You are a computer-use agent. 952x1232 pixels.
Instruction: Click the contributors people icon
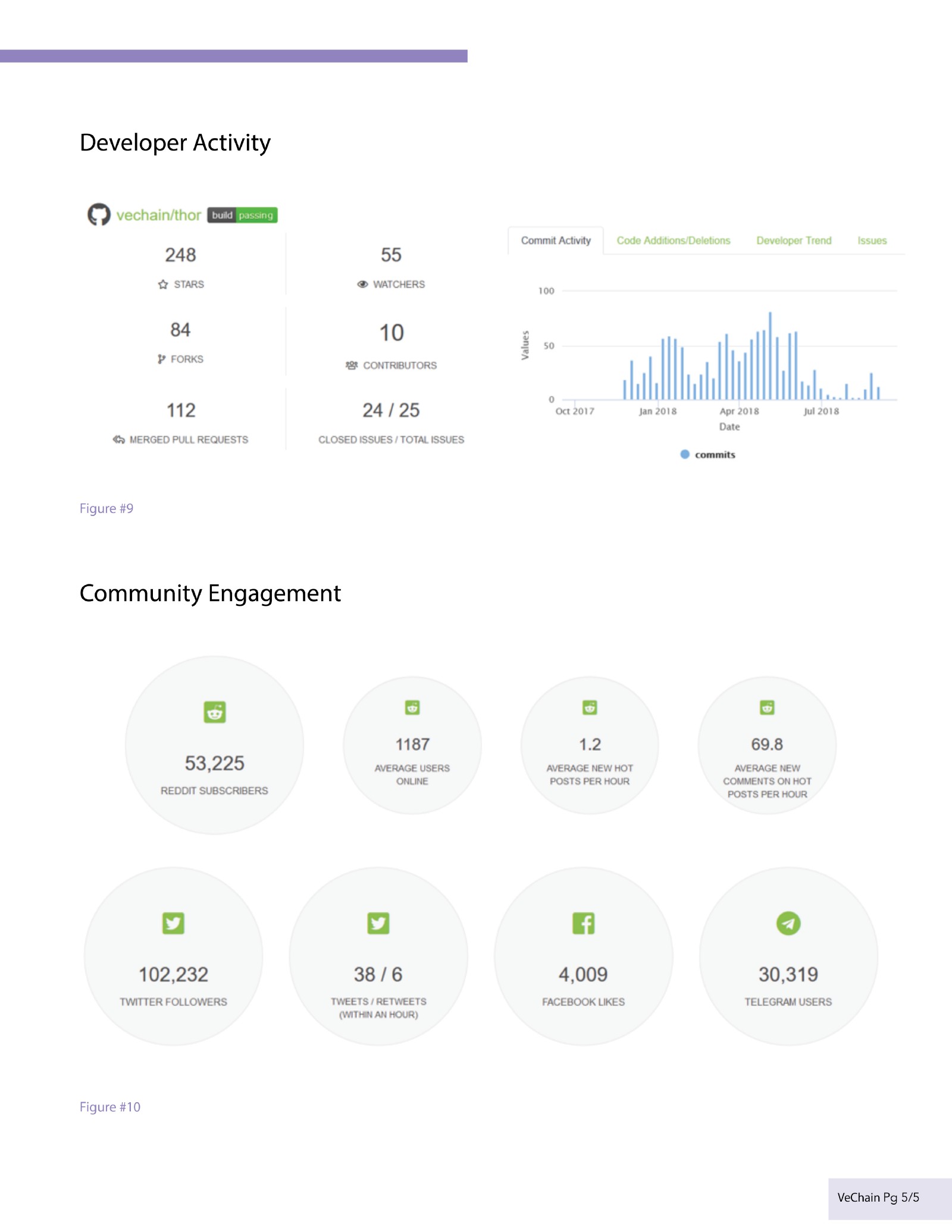click(x=352, y=365)
